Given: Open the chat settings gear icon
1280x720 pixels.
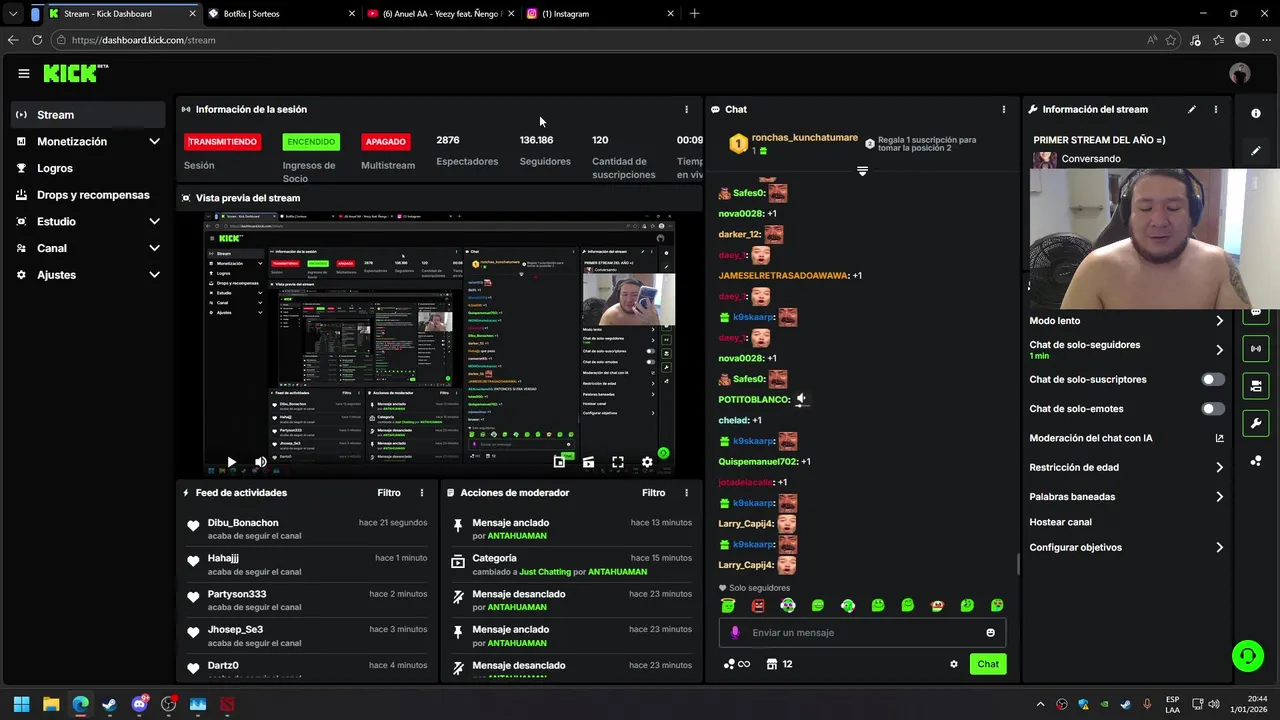Looking at the screenshot, I should click(x=953, y=664).
